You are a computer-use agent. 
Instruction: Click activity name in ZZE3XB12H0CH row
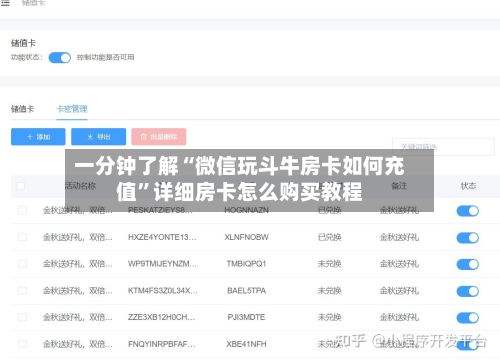tap(78, 317)
